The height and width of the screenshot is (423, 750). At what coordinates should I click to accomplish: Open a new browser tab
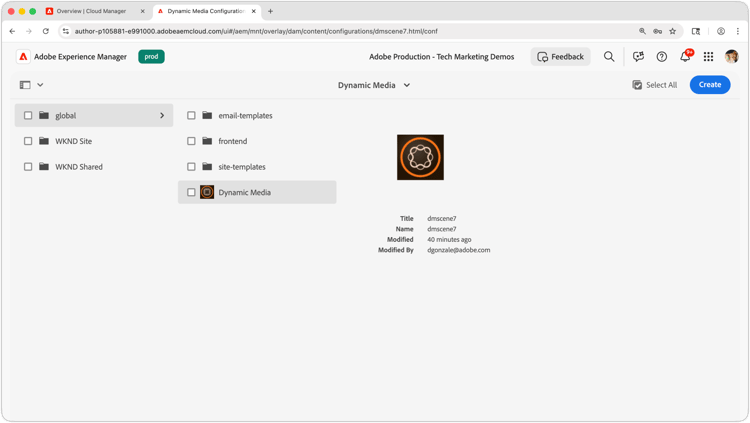[270, 11]
